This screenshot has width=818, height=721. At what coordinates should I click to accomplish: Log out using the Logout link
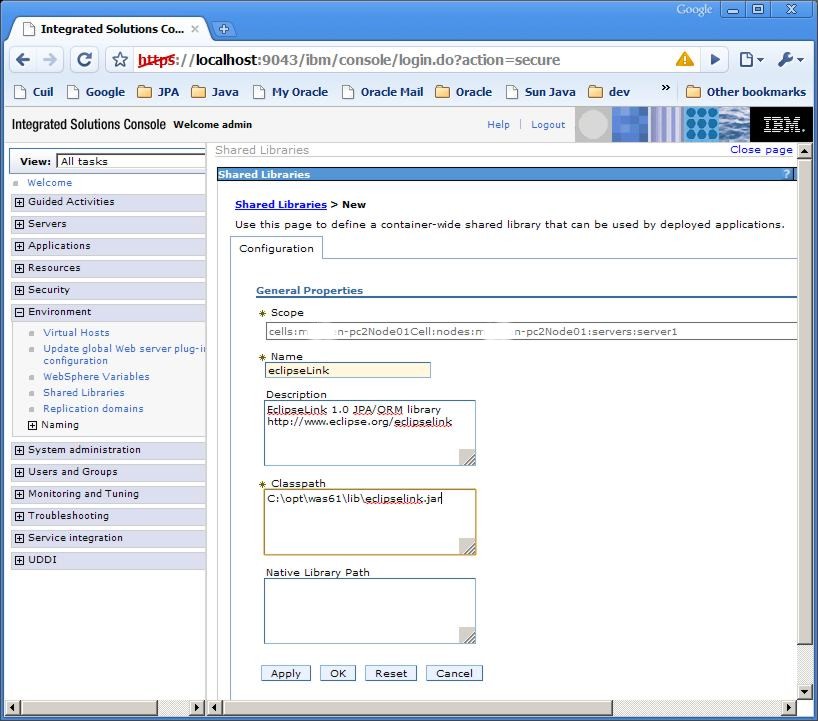[x=548, y=125]
